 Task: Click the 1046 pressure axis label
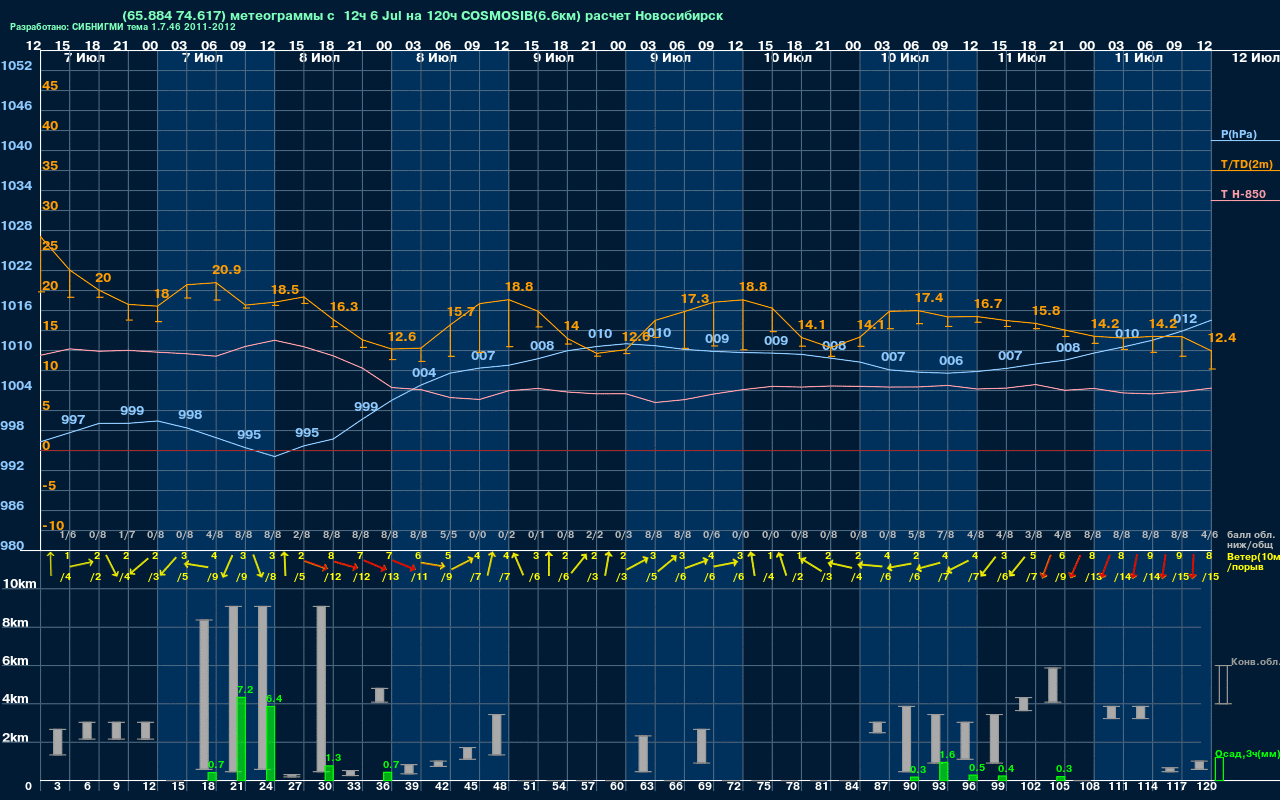click(16, 106)
